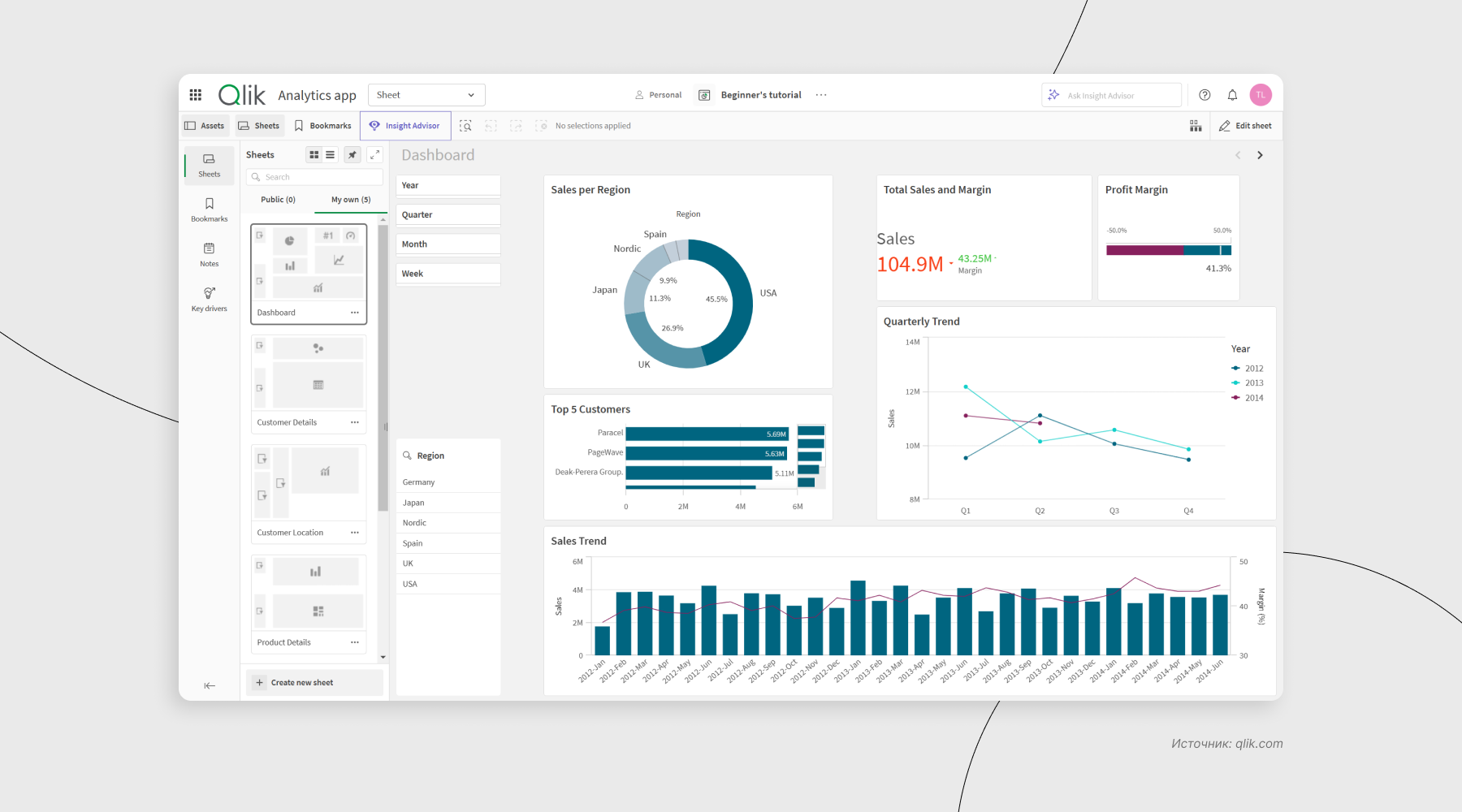Go to the previous sheet arrow
The width and height of the screenshot is (1462, 812).
[1238, 155]
